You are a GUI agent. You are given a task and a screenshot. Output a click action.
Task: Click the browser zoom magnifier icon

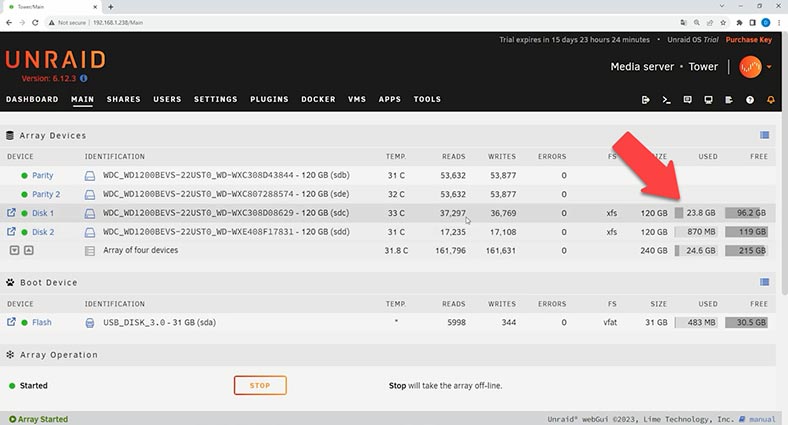[697, 23]
